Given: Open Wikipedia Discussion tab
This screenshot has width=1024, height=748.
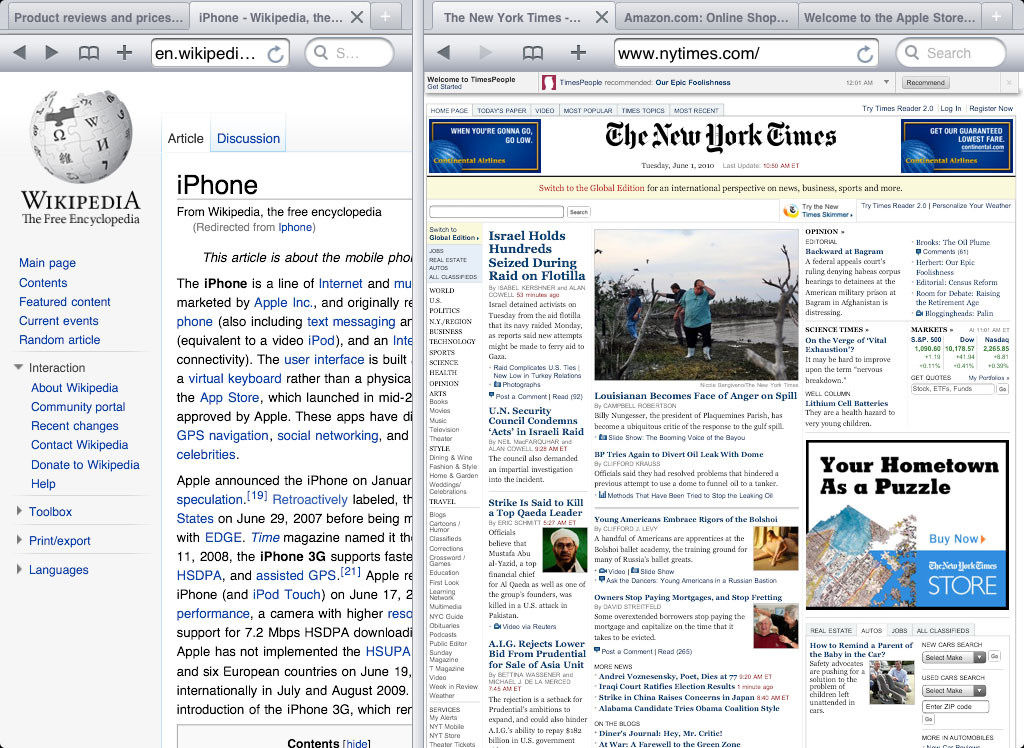Looking at the screenshot, I should (248, 138).
